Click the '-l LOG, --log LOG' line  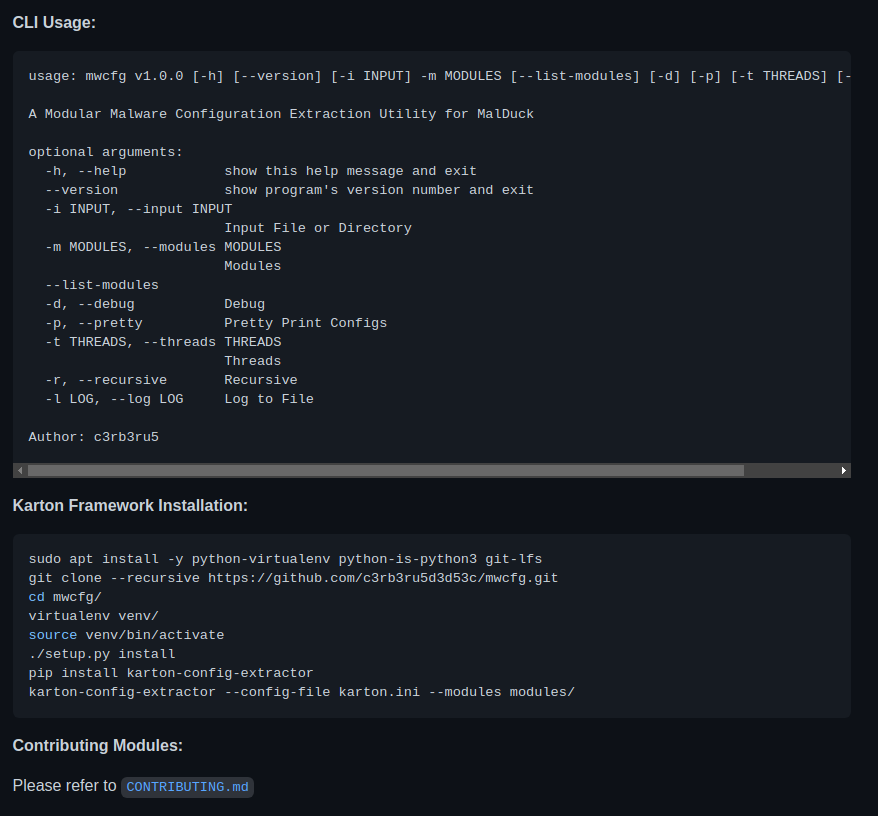(x=180, y=400)
